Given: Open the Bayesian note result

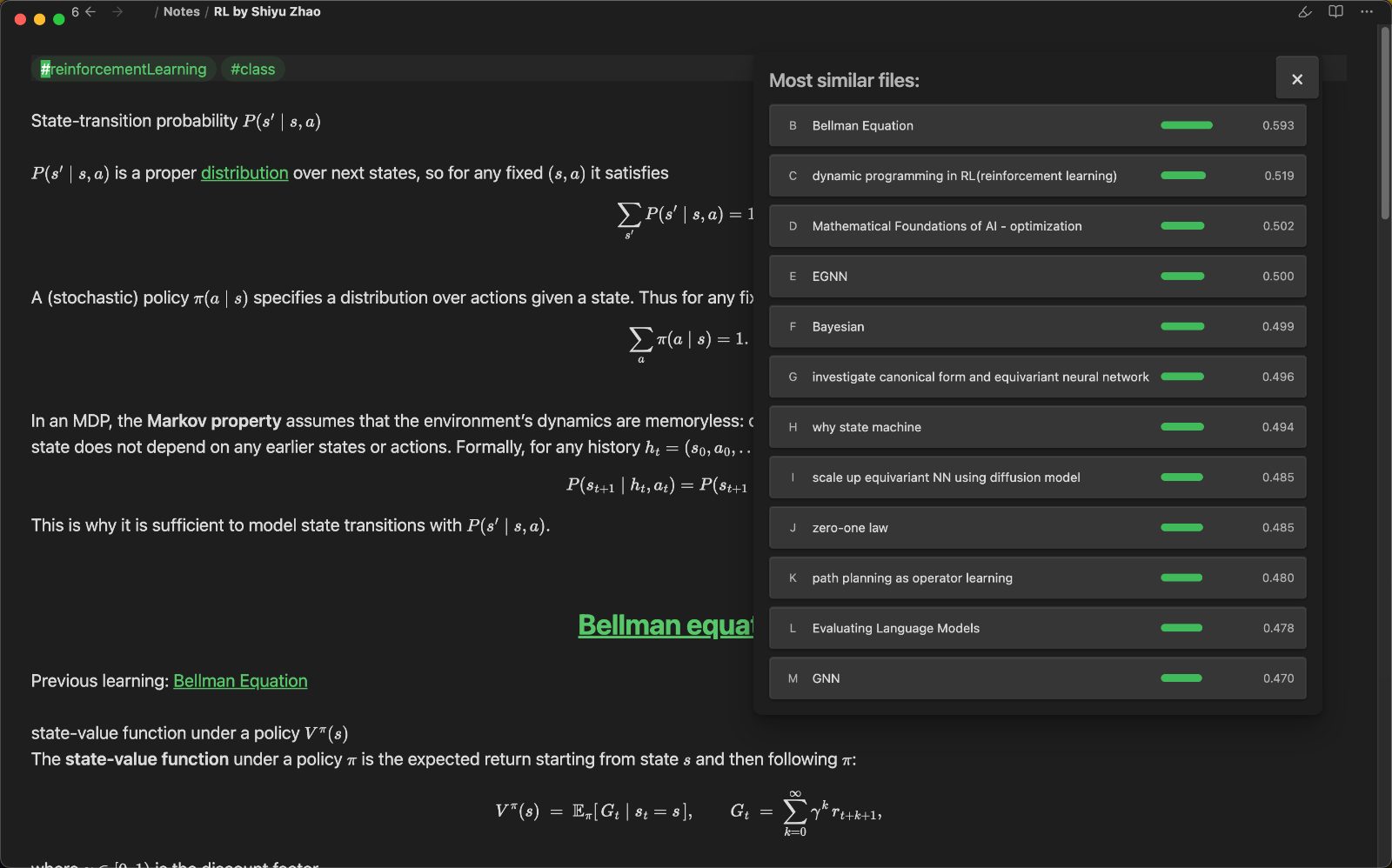Looking at the screenshot, I should tap(1037, 327).
